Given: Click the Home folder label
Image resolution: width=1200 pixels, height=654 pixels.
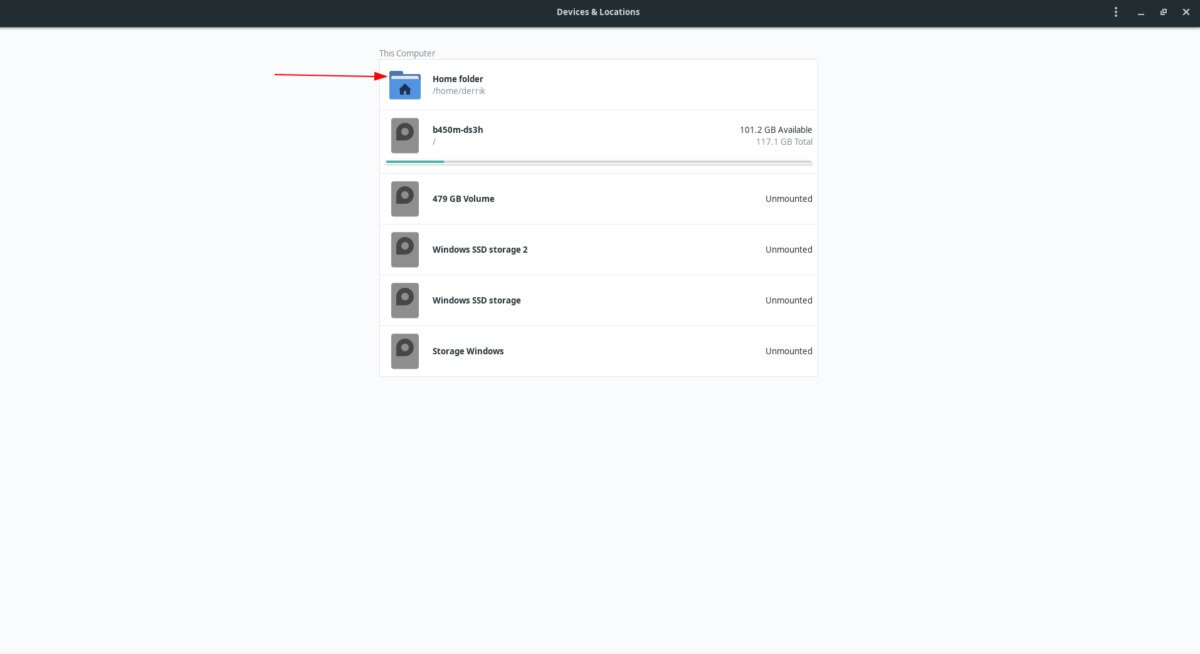Looking at the screenshot, I should pos(458,79).
